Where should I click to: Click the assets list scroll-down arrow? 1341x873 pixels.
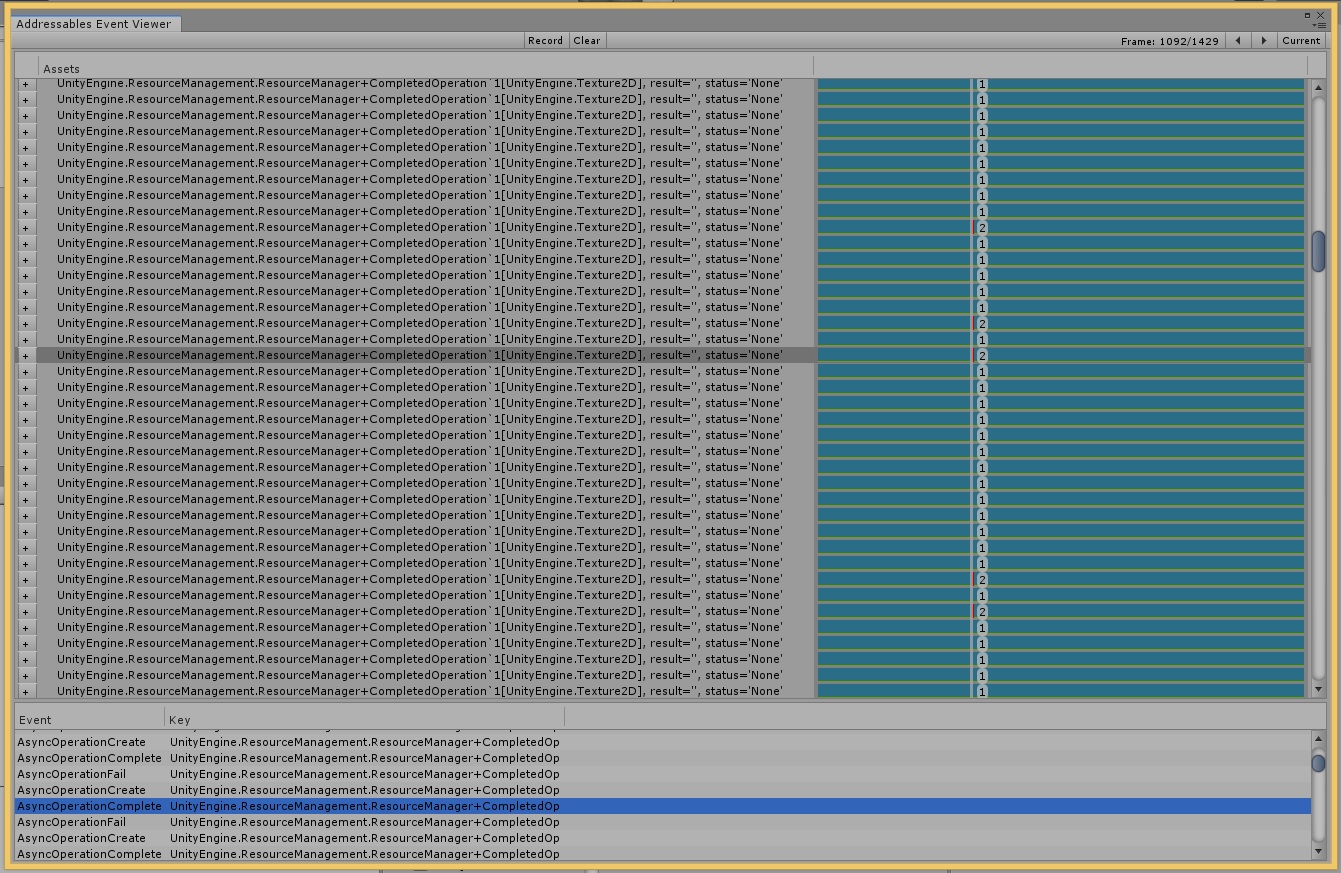point(1318,689)
